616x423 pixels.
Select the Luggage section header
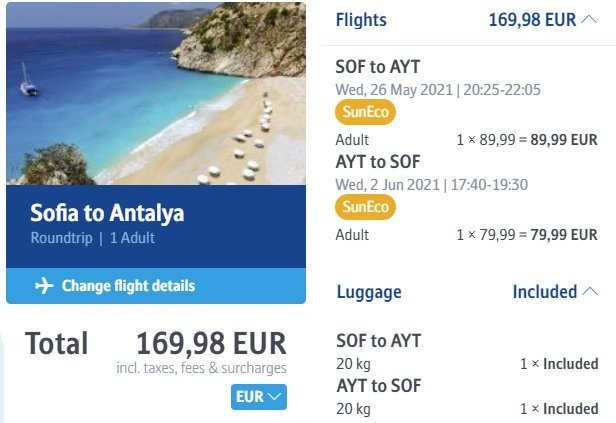[x=369, y=292]
